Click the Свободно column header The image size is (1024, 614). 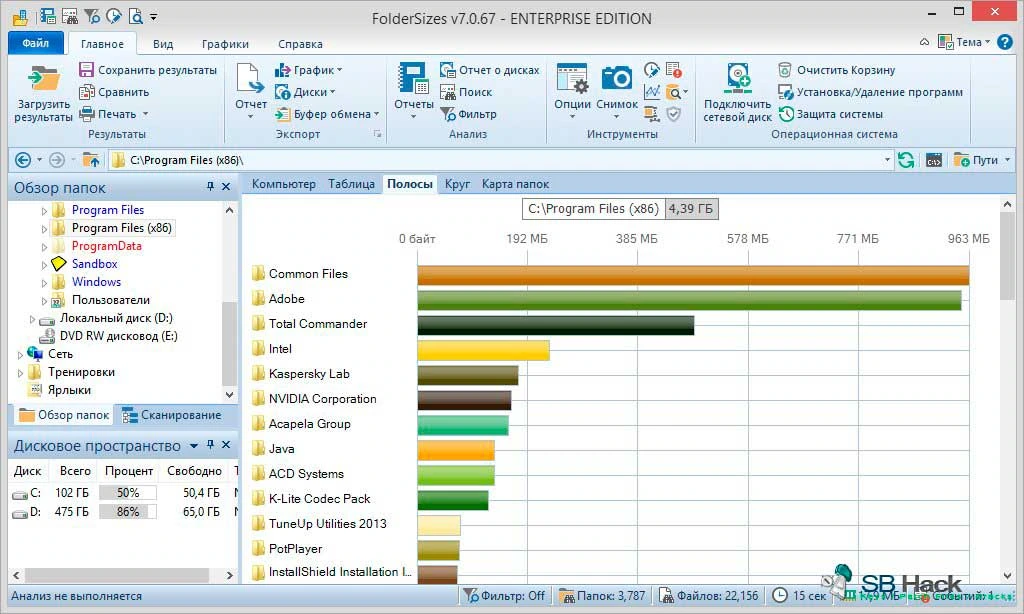coord(194,470)
